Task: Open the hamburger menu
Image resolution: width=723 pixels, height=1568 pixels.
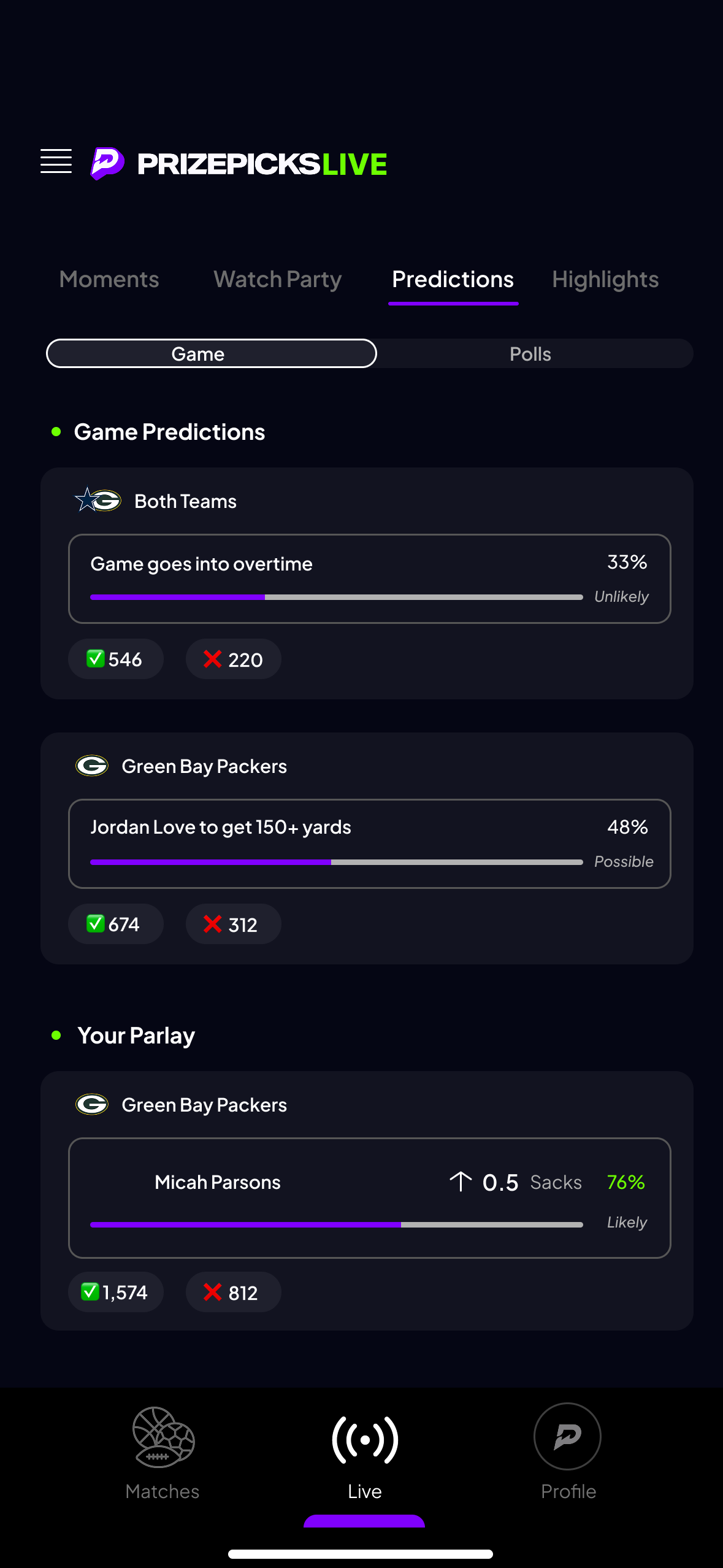Action: pos(56,161)
